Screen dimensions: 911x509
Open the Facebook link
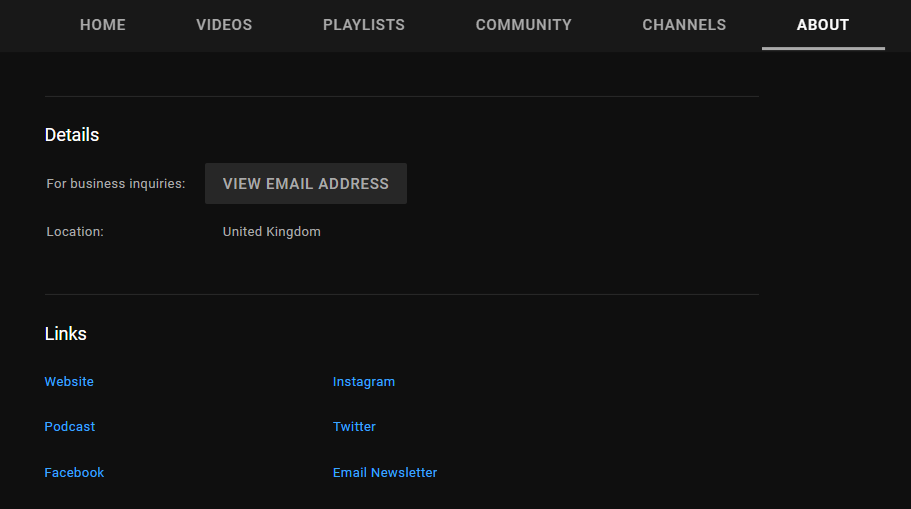point(74,472)
